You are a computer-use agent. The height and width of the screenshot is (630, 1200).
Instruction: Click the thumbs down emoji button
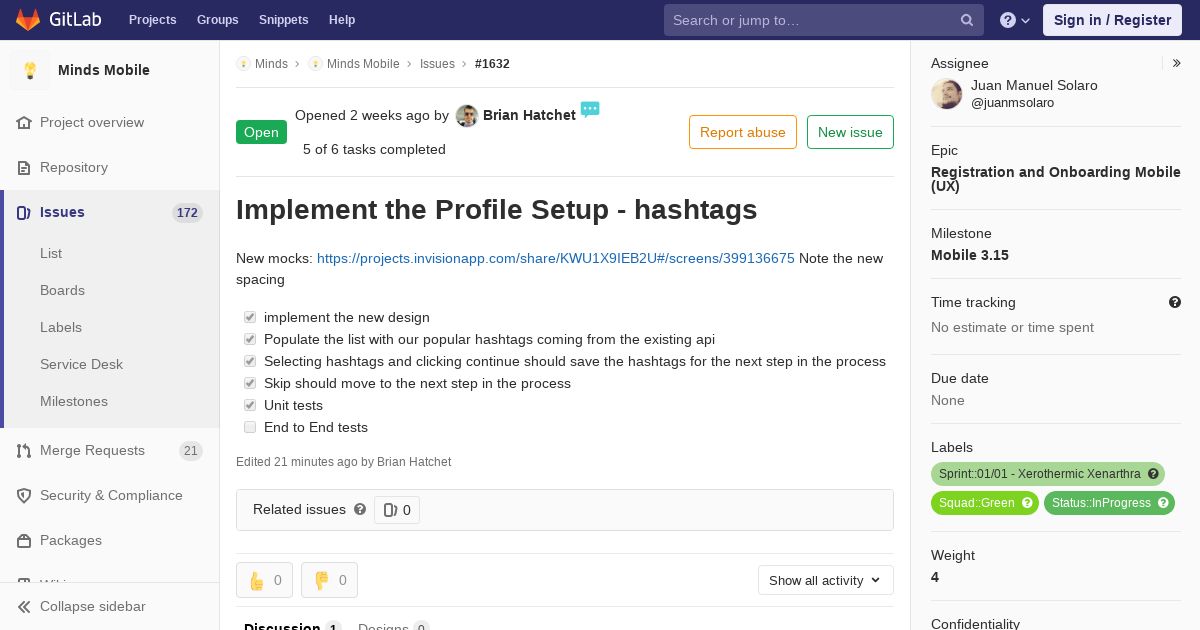pos(329,580)
